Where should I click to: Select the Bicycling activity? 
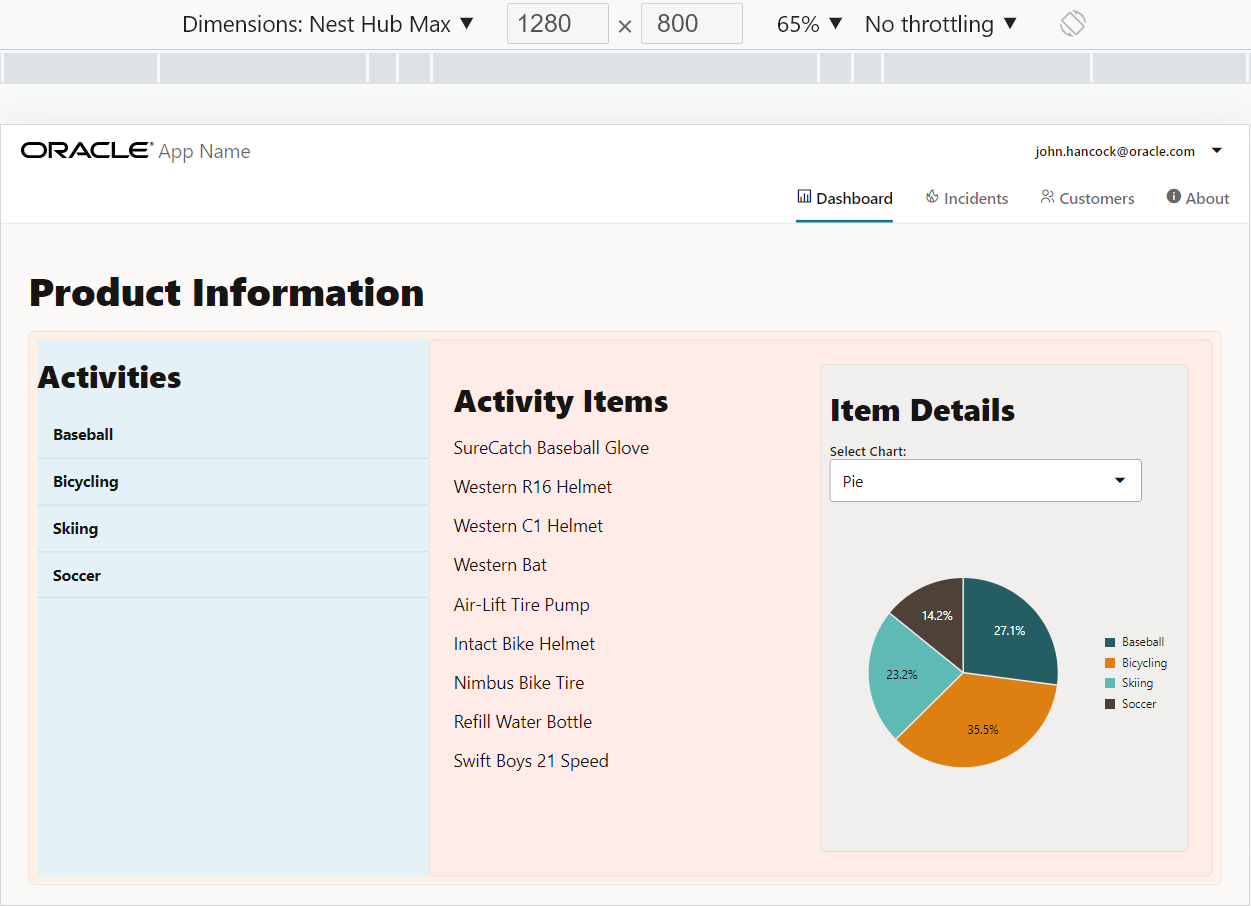233,482
